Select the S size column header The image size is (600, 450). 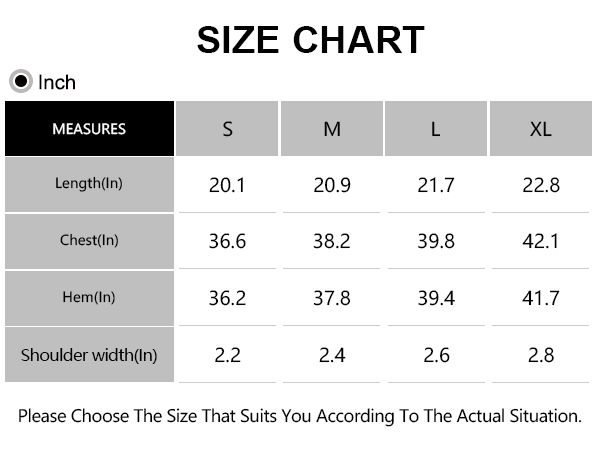coord(227,129)
